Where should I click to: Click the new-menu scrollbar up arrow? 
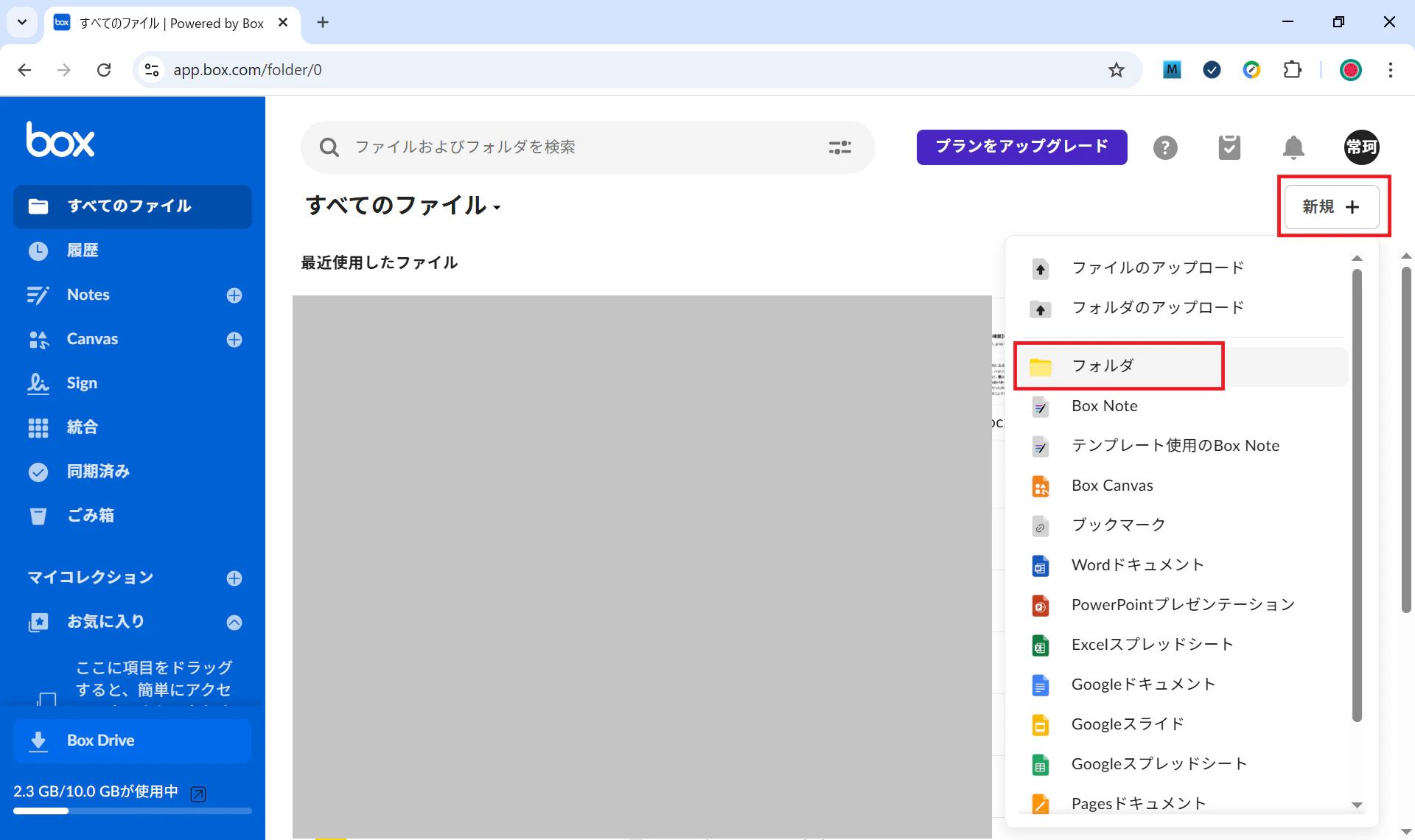click(x=1357, y=258)
